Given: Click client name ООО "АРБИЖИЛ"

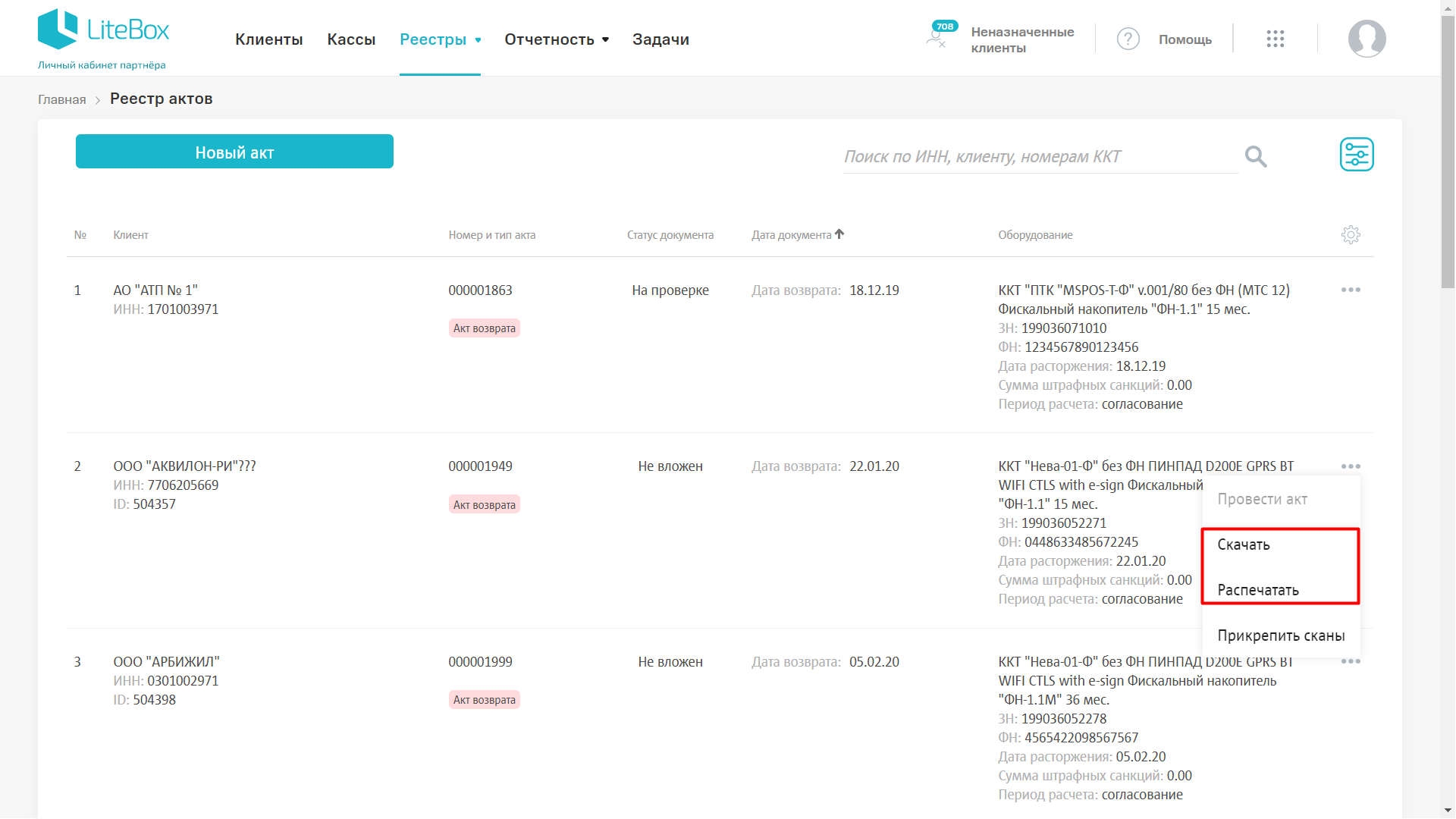Looking at the screenshot, I should [166, 662].
